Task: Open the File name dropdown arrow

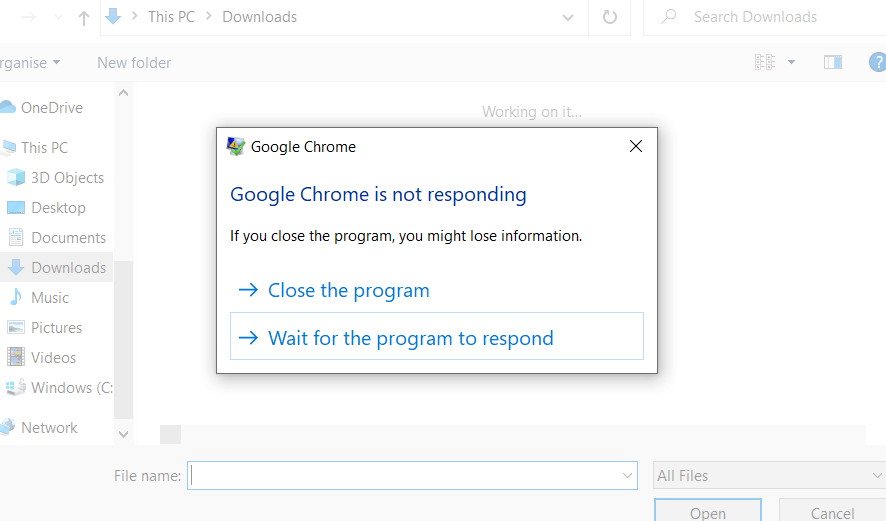Action: (627, 476)
